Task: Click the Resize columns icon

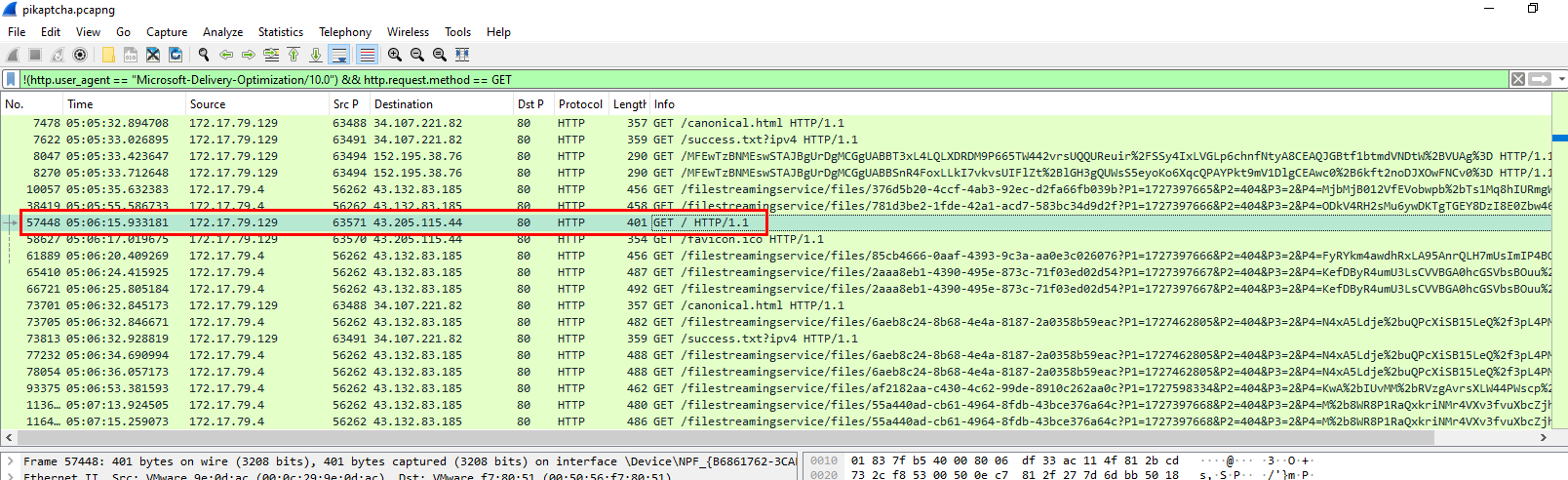Action: click(x=462, y=55)
